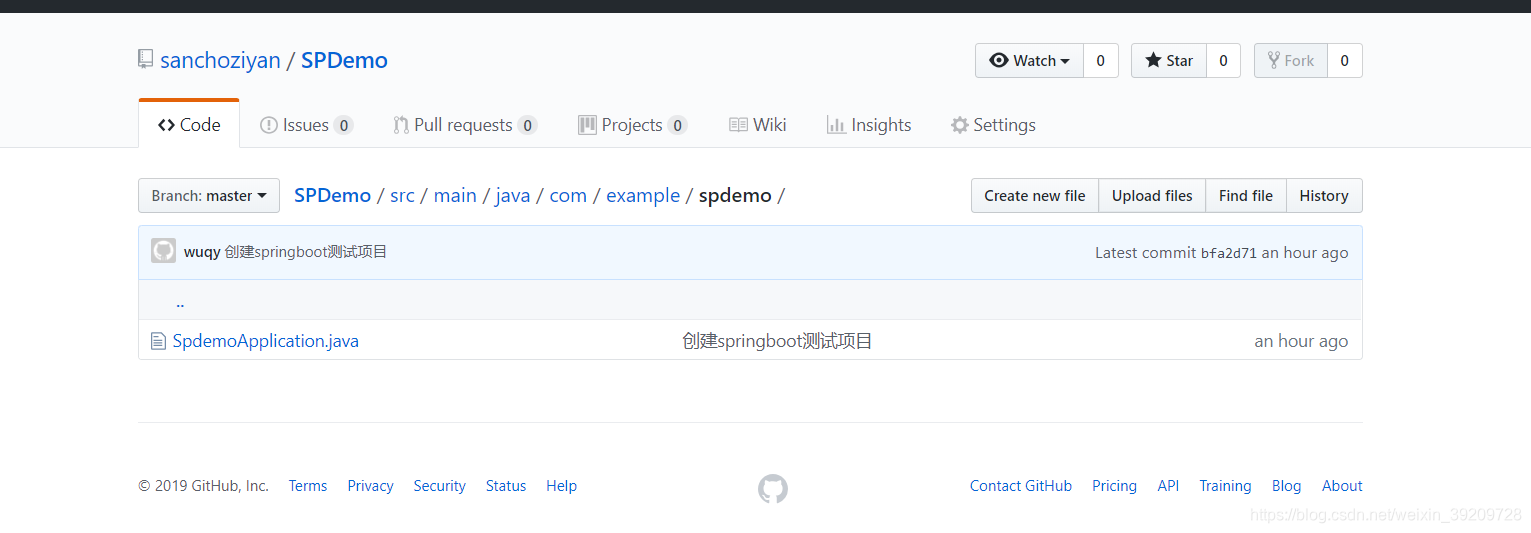Click 'an hour ago' in the SpdemoApplication.java row
The height and width of the screenshot is (533, 1531).
click(x=1301, y=341)
